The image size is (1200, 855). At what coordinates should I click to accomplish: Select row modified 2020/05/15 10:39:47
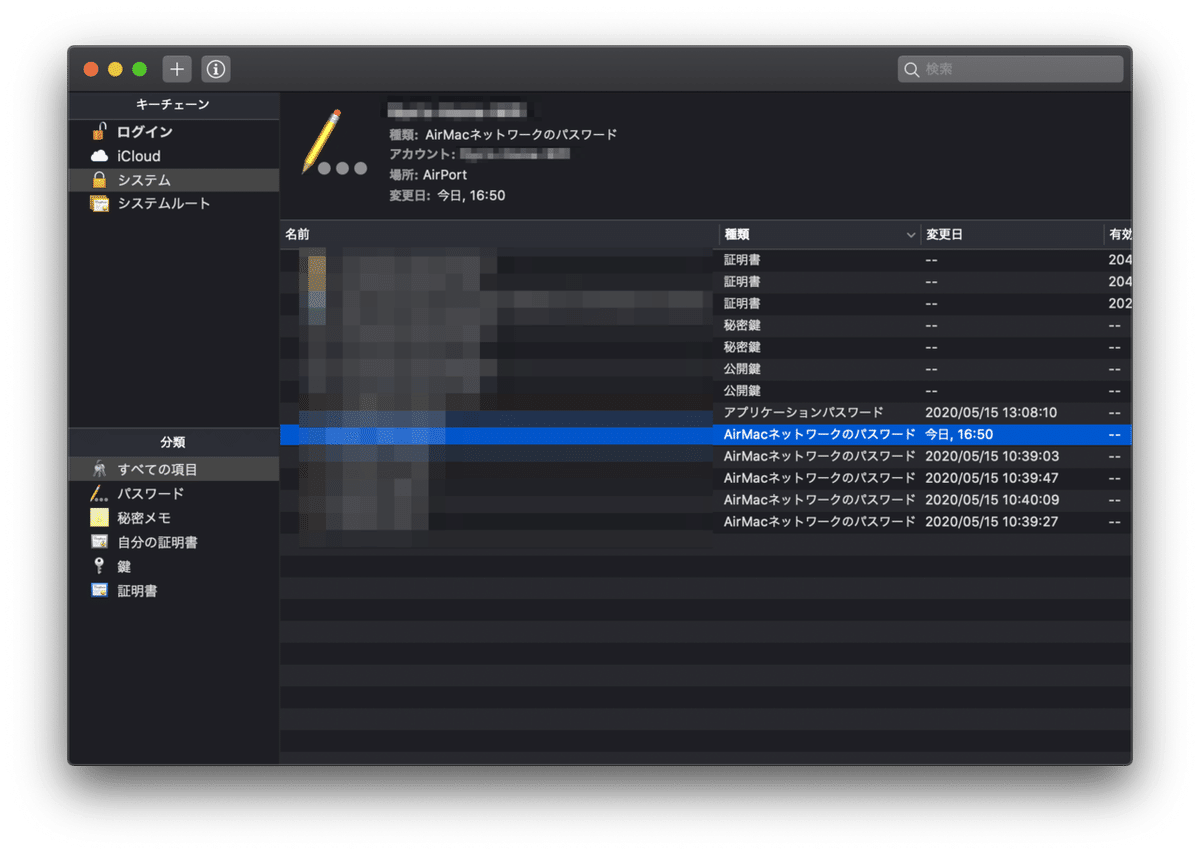(x=706, y=478)
